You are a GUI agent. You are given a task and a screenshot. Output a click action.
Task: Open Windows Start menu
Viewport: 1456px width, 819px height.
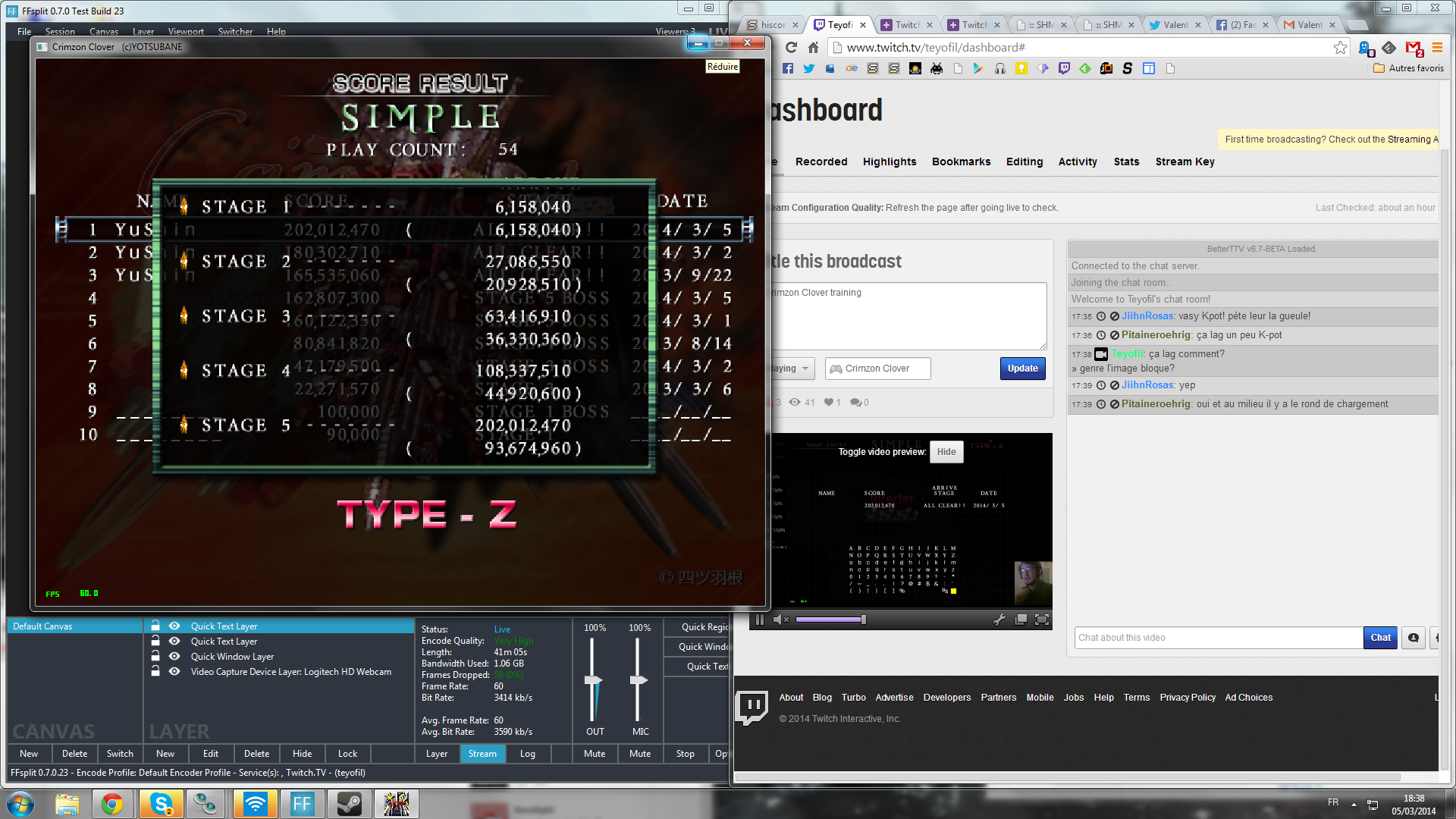point(20,804)
